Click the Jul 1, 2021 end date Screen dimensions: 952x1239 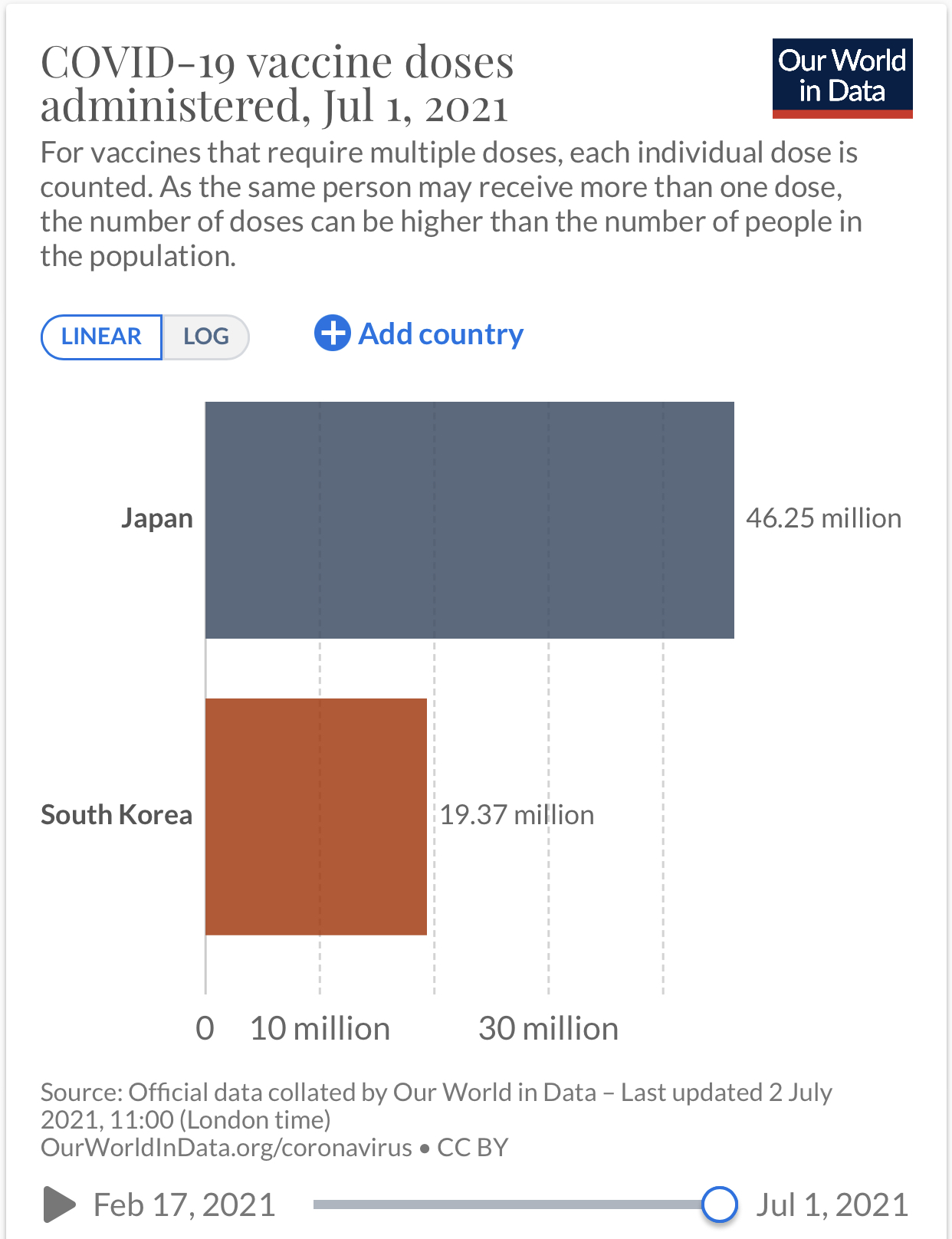pos(832,1204)
